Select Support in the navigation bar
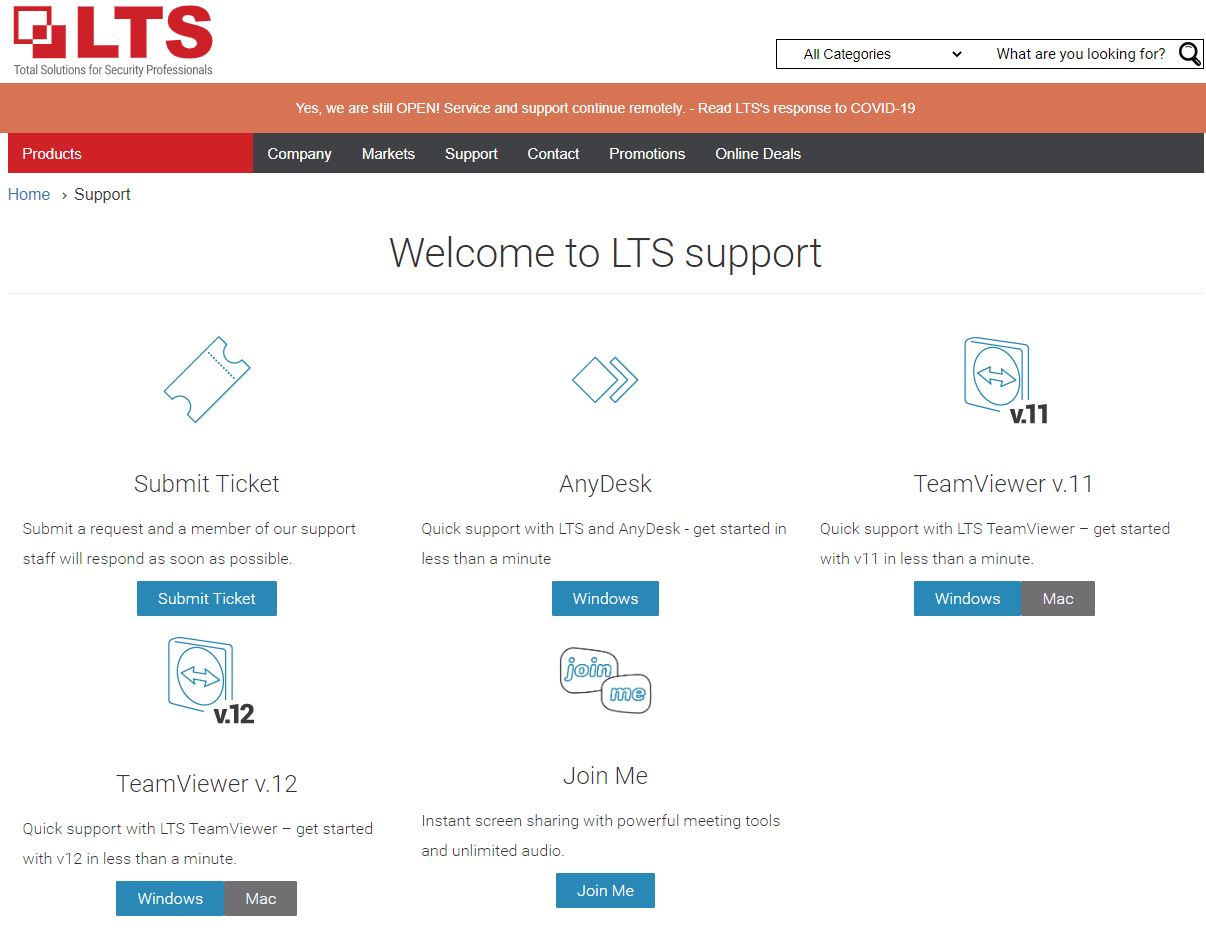 (471, 153)
